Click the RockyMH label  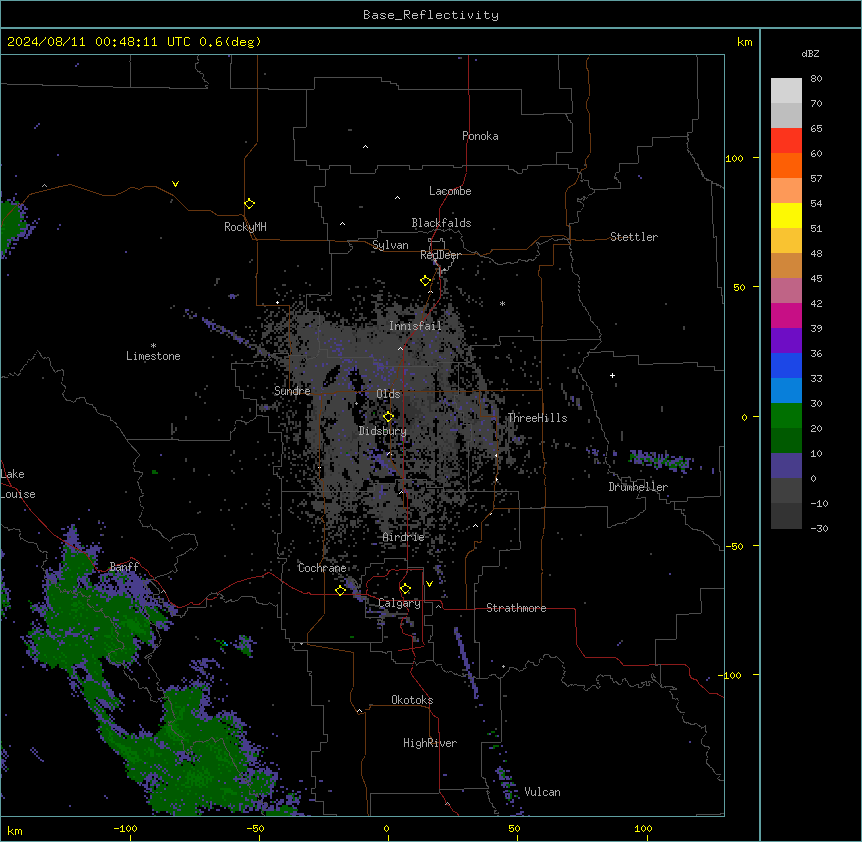click(245, 227)
